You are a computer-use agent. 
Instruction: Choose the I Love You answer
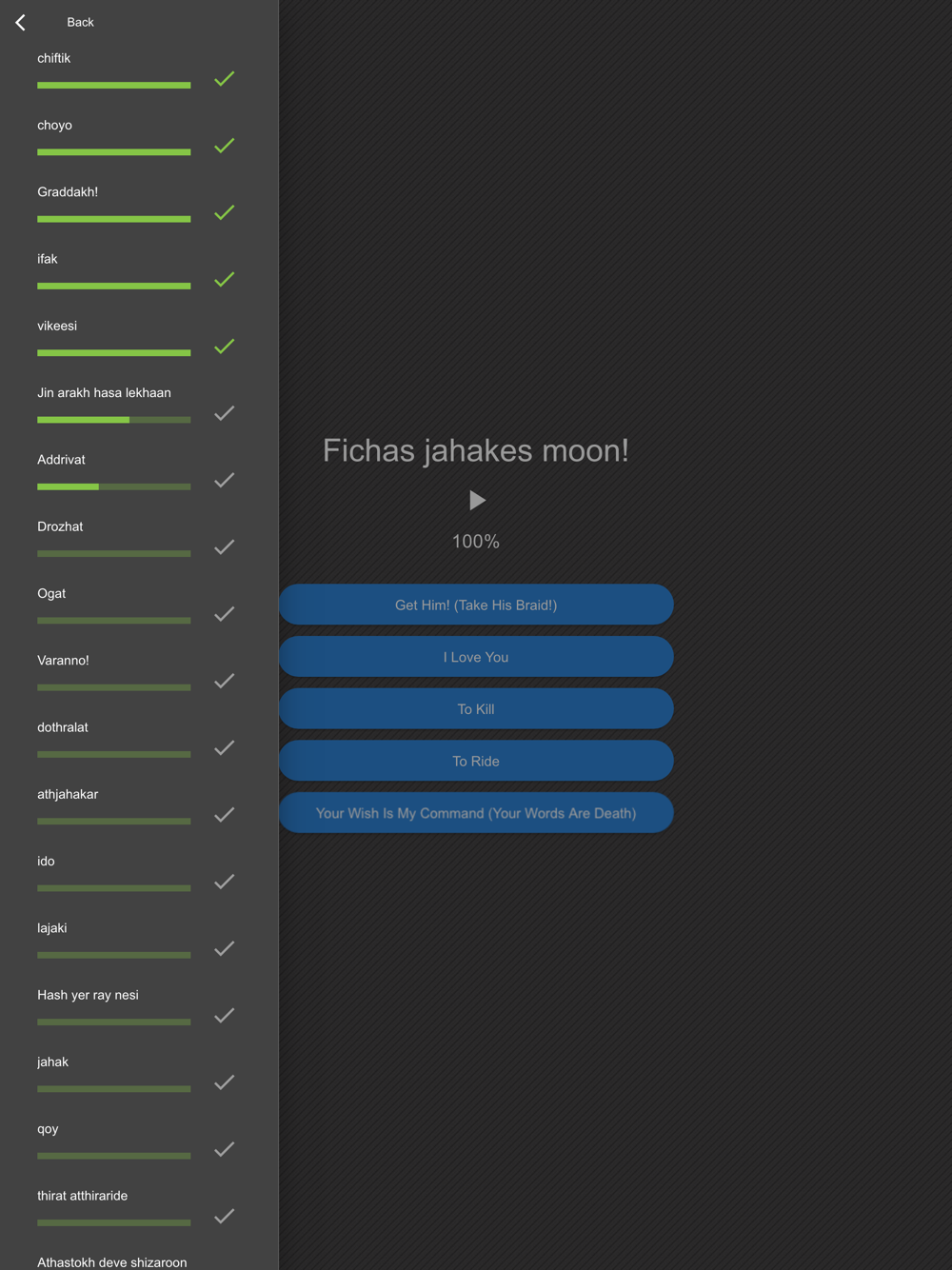[x=476, y=657]
